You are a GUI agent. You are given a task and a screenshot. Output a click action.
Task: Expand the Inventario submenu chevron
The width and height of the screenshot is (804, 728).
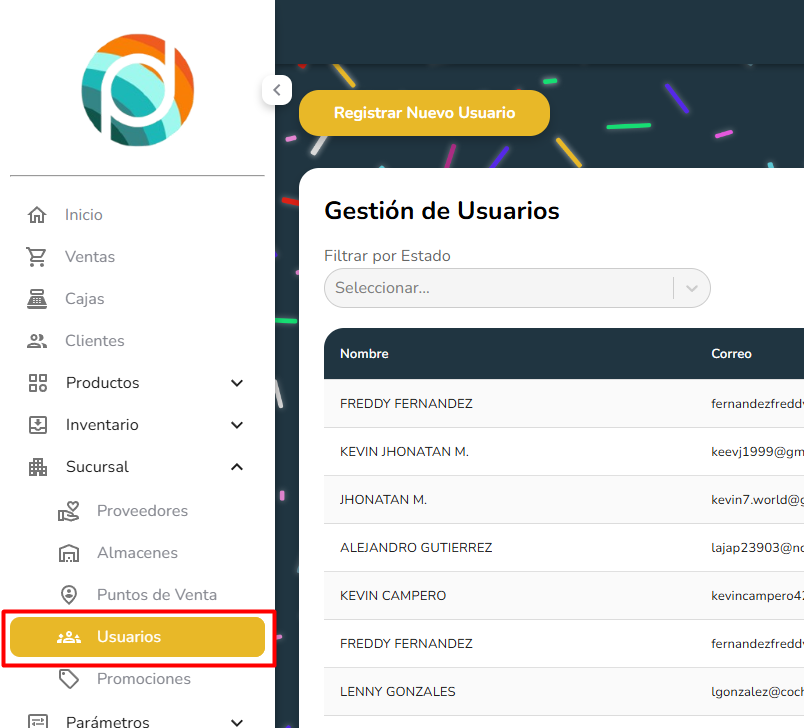pos(237,425)
